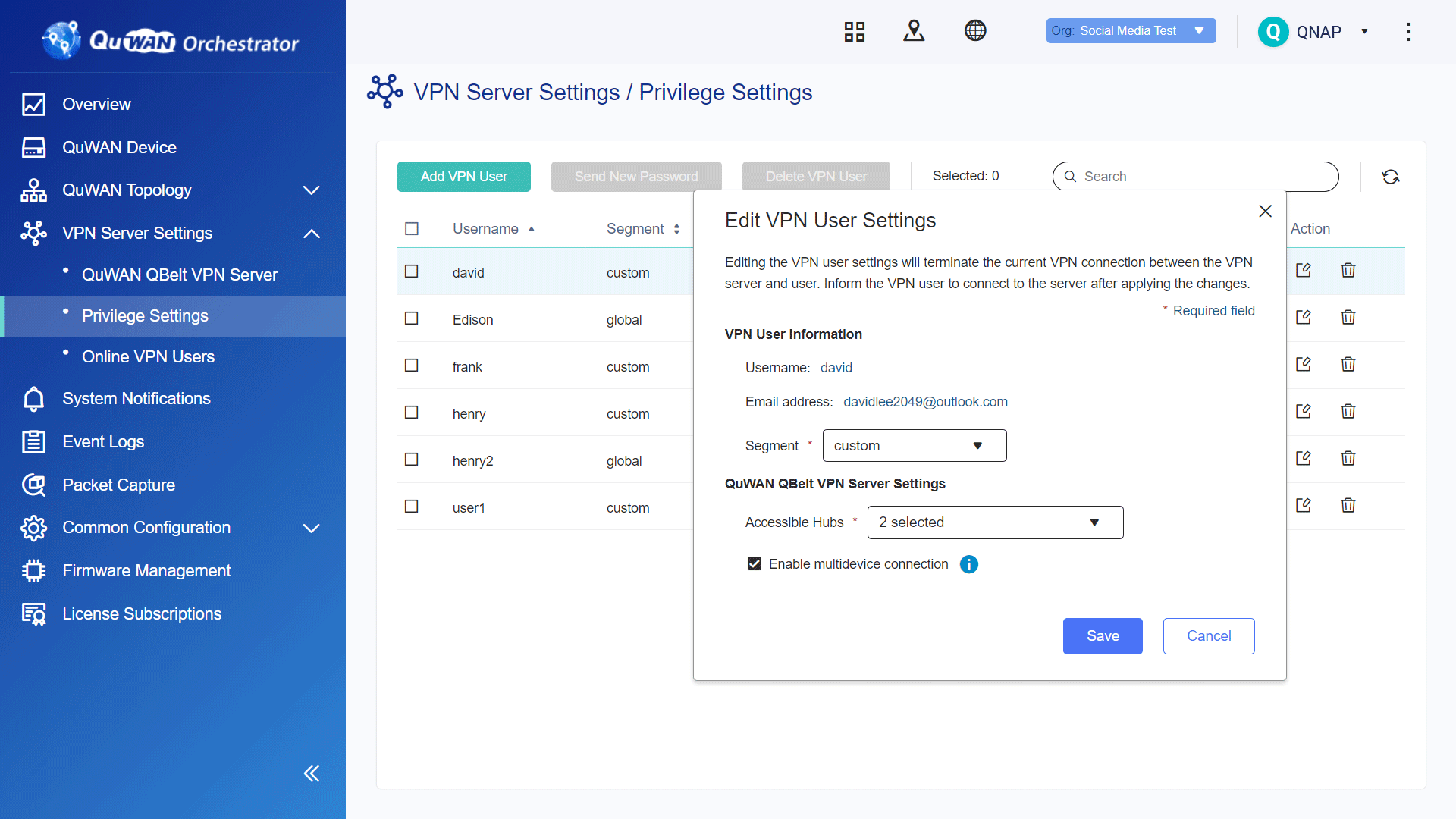Edit user david with pencil icon
The height and width of the screenshot is (819, 1456).
1304,270
